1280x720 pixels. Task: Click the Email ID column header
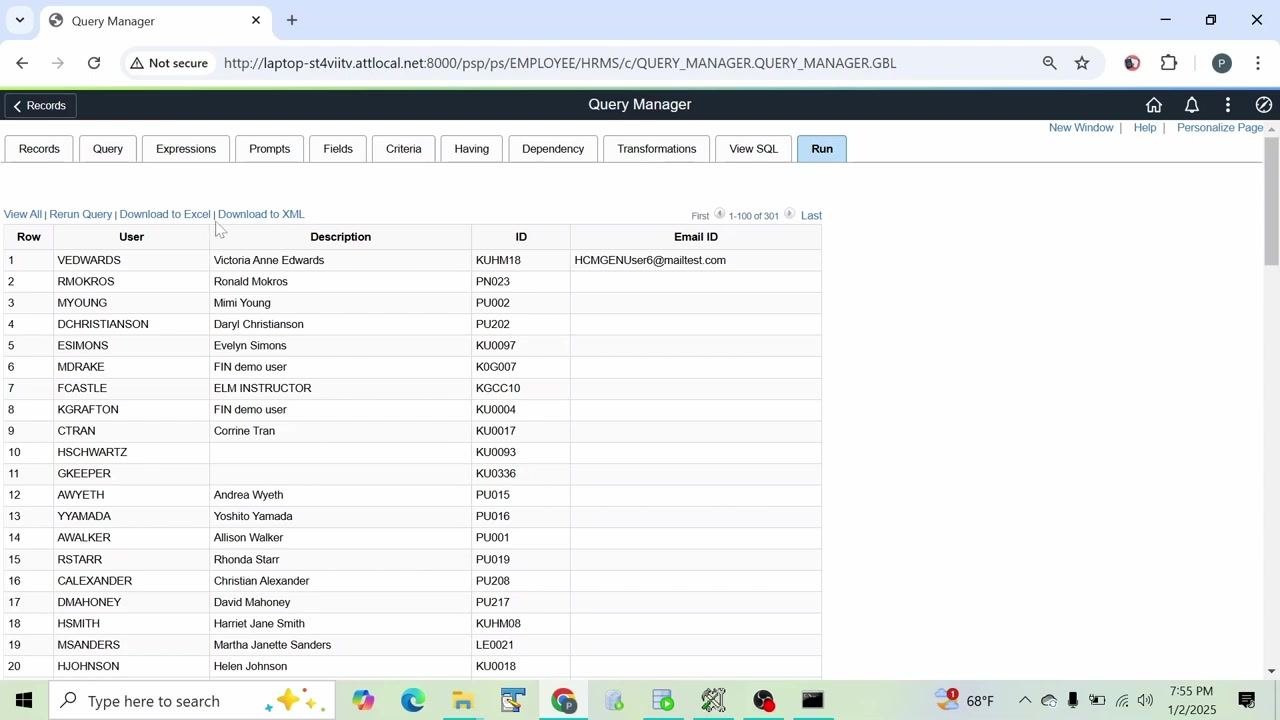696,237
